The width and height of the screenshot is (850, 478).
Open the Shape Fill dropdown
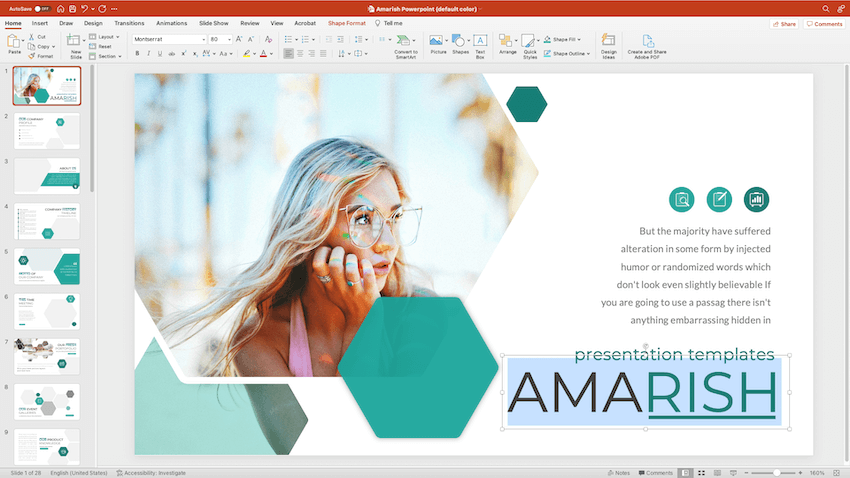(x=562, y=39)
